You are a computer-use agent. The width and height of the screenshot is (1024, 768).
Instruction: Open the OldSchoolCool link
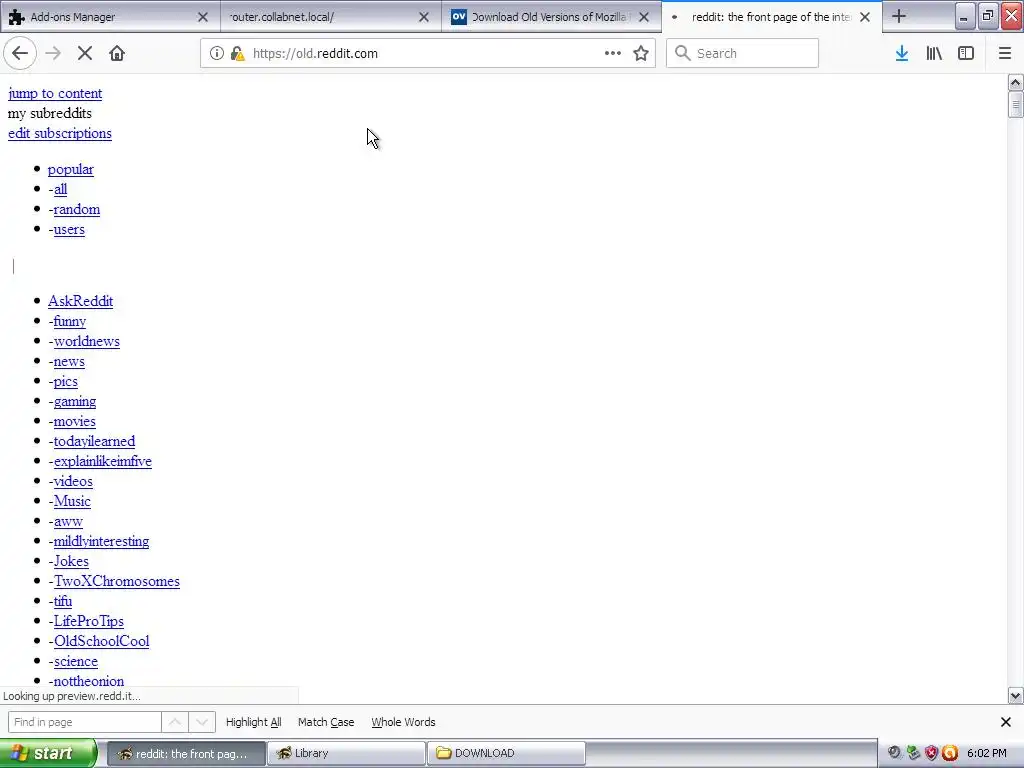tap(101, 641)
